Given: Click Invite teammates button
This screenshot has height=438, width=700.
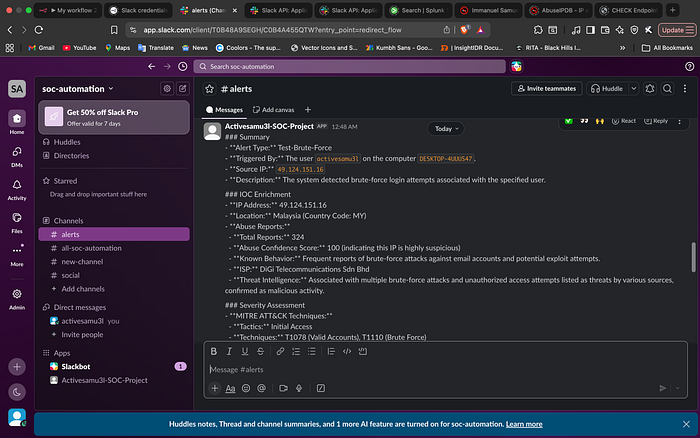Looking at the screenshot, I should 546,88.
